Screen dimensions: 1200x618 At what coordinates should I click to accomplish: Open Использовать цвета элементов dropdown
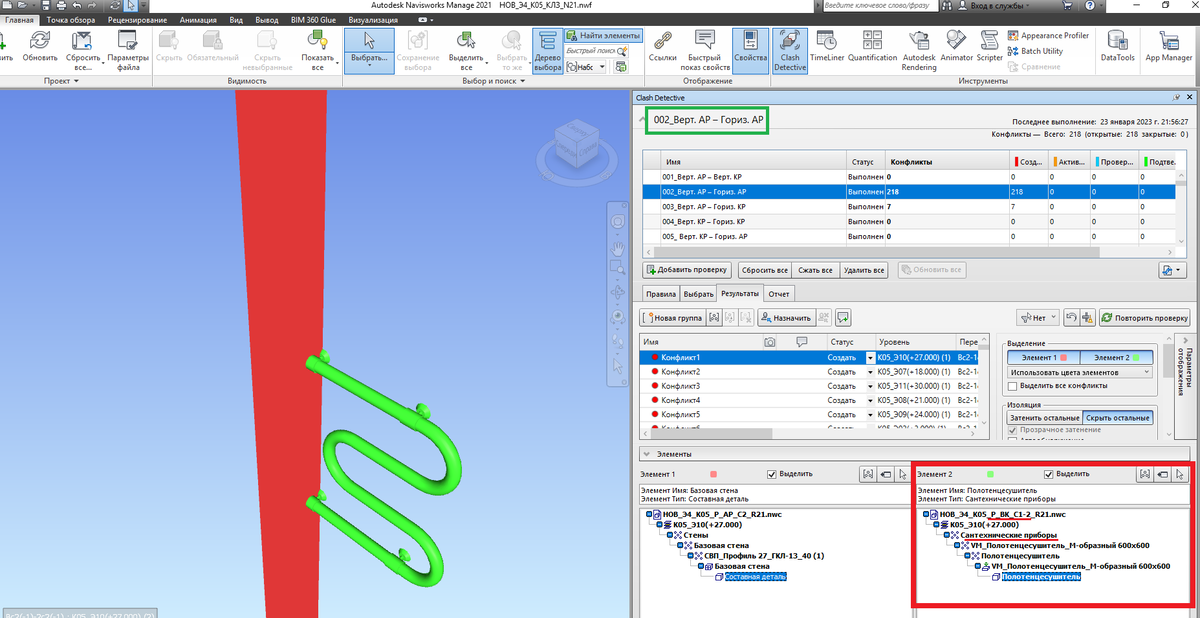tap(1079, 371)
